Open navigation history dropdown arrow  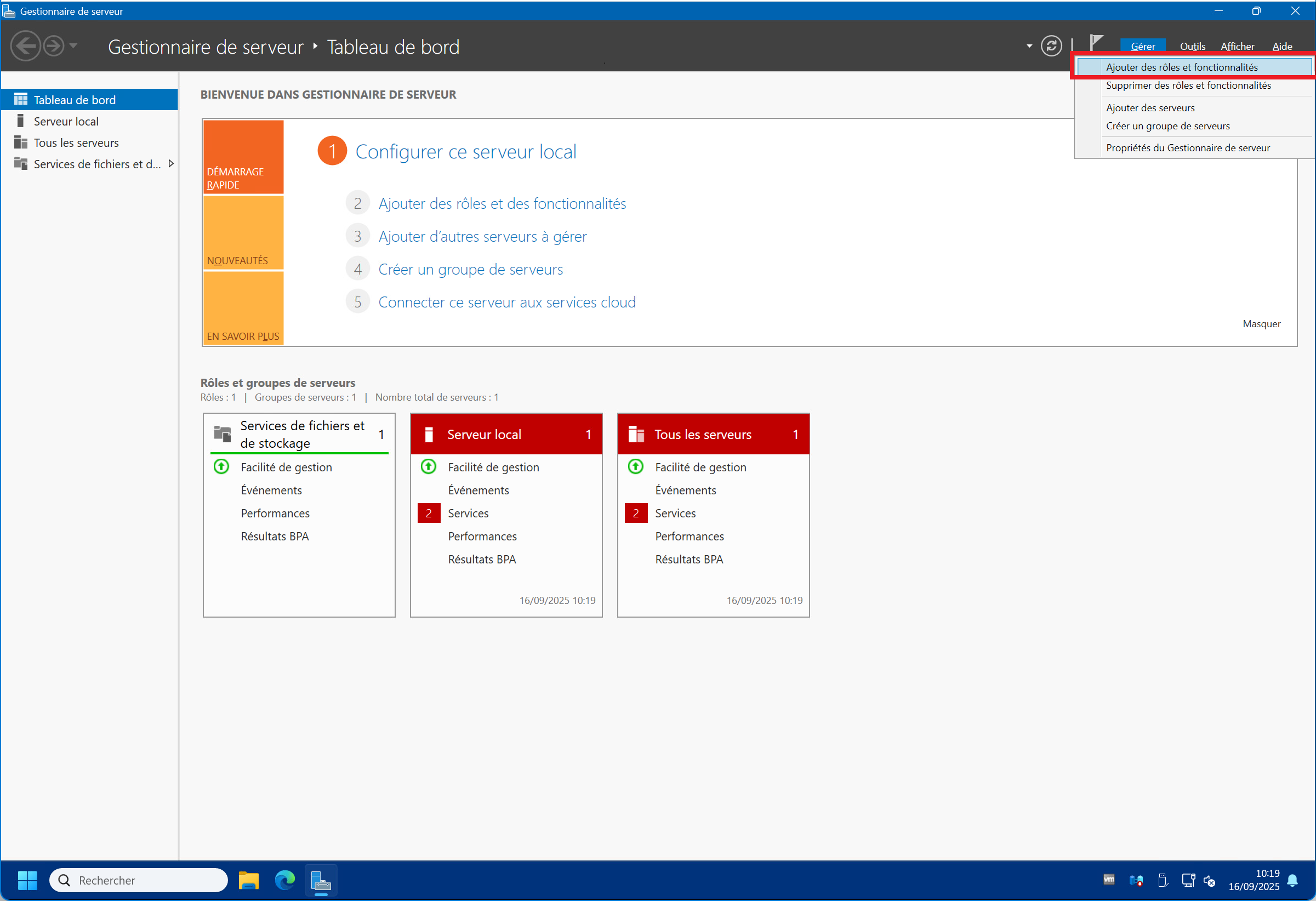click(x=73, y=45)
